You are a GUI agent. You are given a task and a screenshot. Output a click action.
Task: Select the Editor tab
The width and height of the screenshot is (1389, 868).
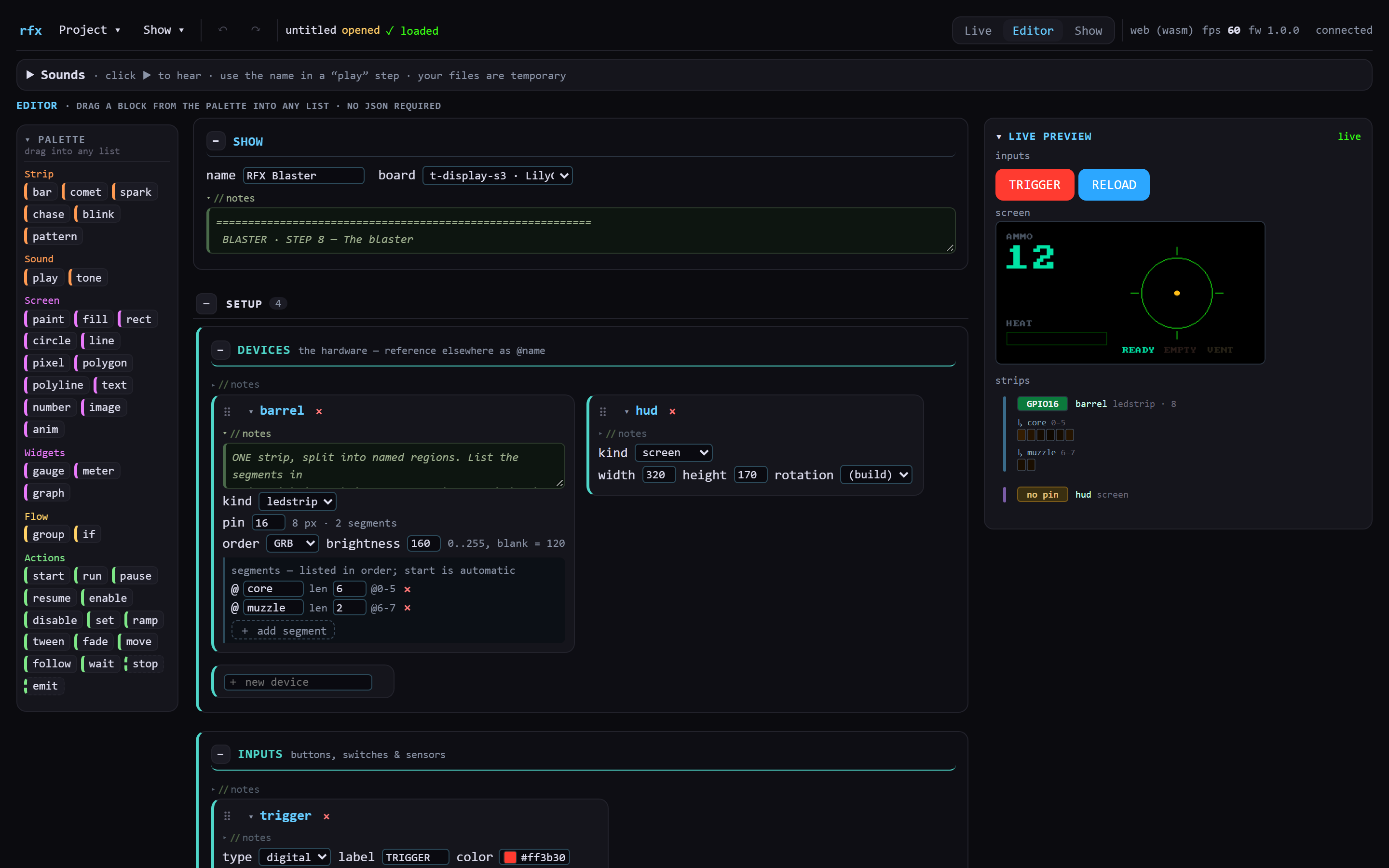click(1033, 30)
